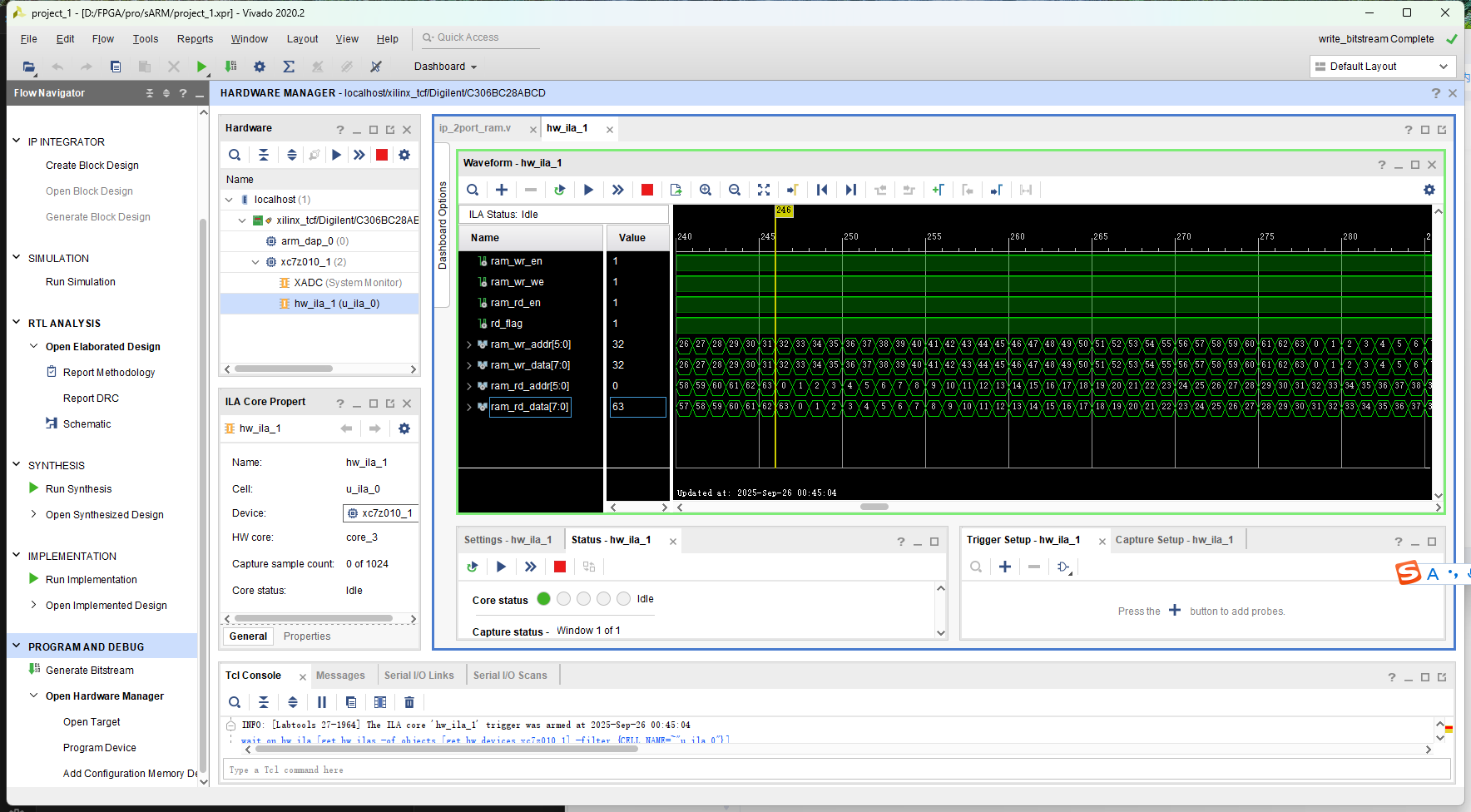This screenshot has width=1471, height=812.
Task: Collapse localhost tree node
Action: pos(229,200)
